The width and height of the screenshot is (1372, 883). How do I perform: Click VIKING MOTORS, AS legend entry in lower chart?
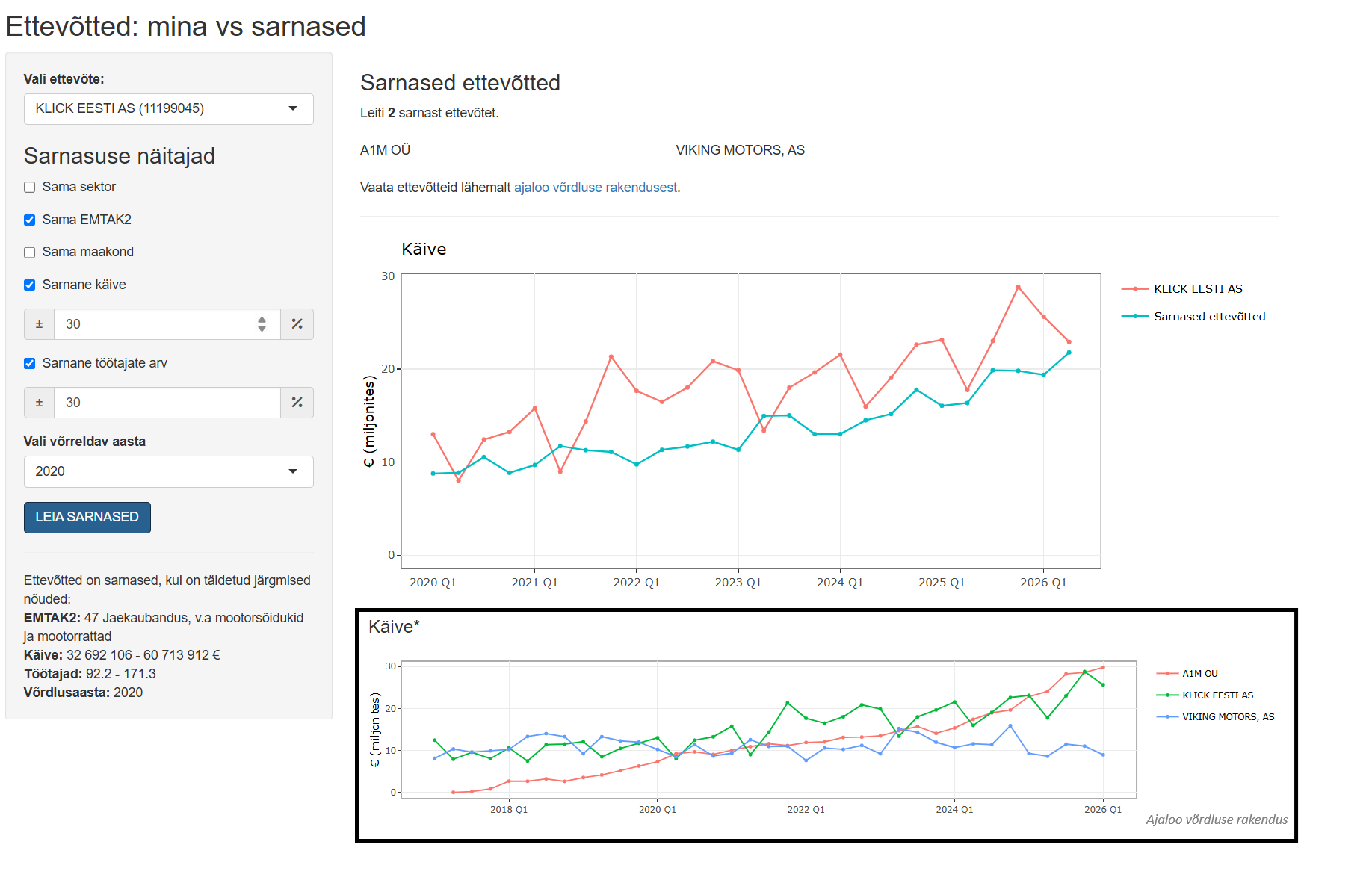1216,717
